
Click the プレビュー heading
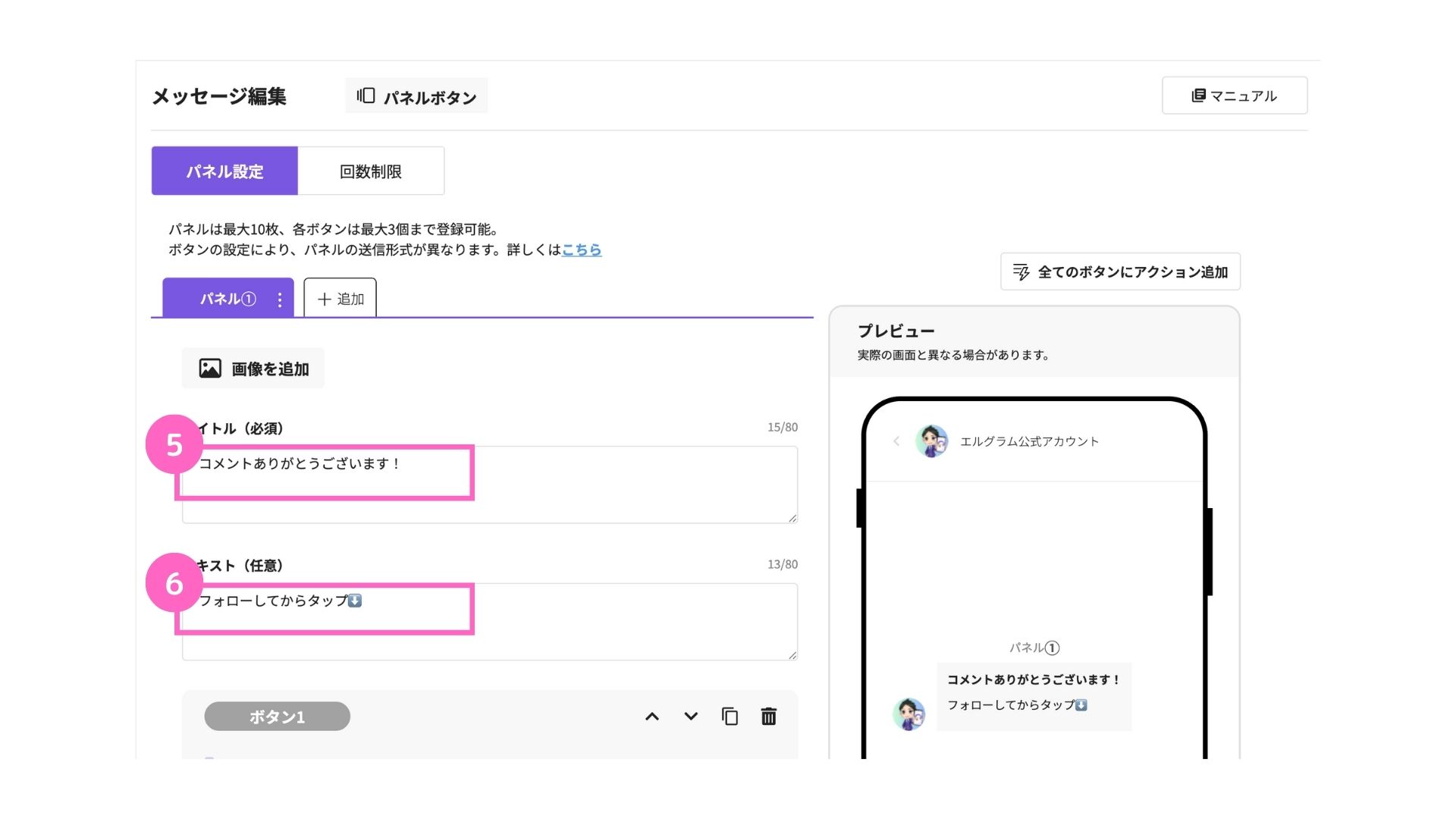click(896, 331)
